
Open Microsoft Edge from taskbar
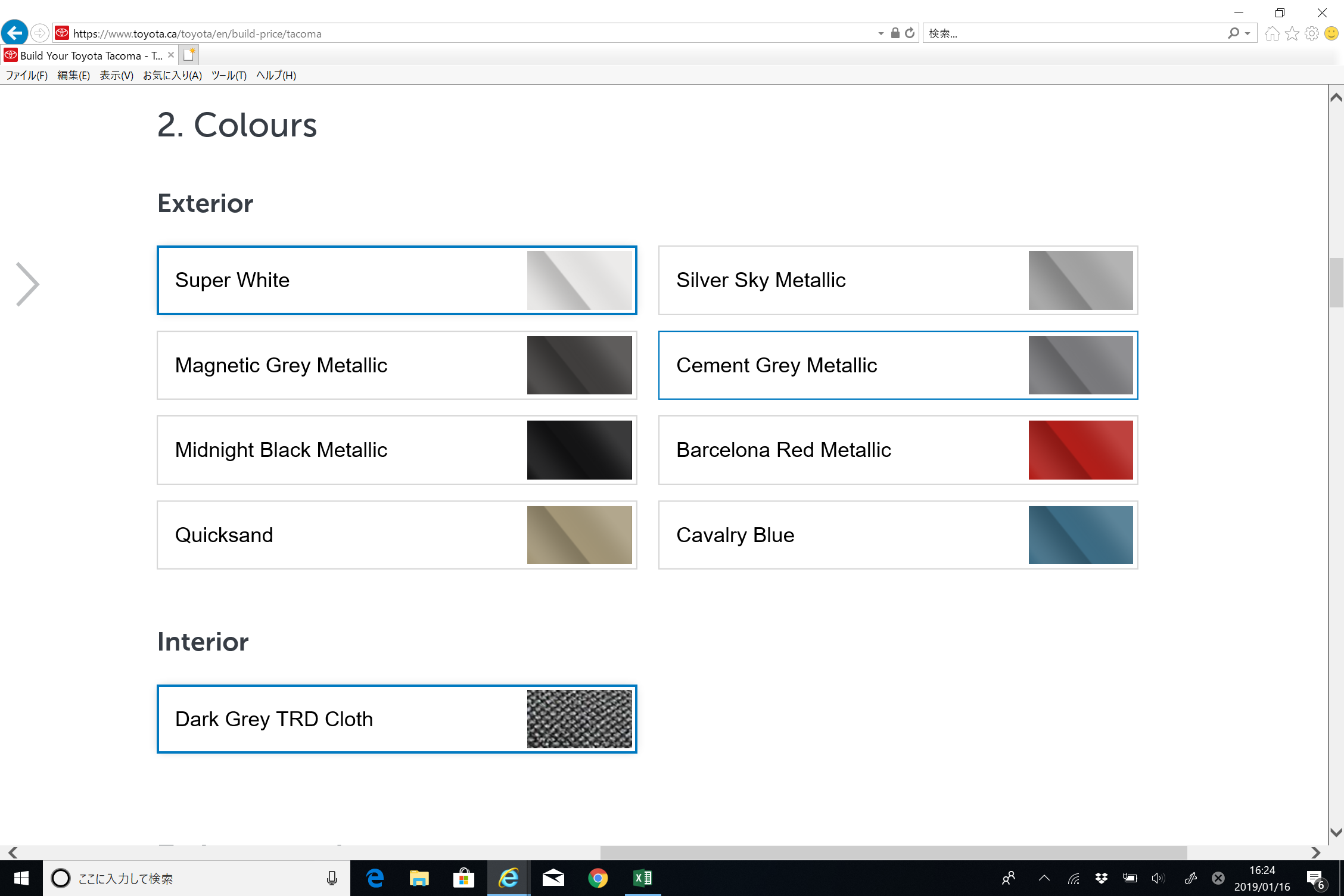(x=375, y=878)
